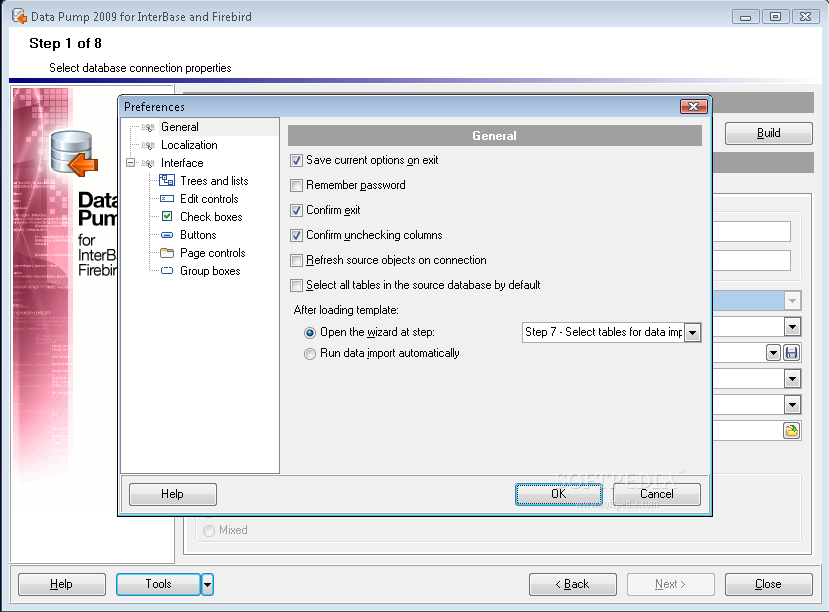
Task: Select Interface in the preferences tree
Action: tap(182, 163)
